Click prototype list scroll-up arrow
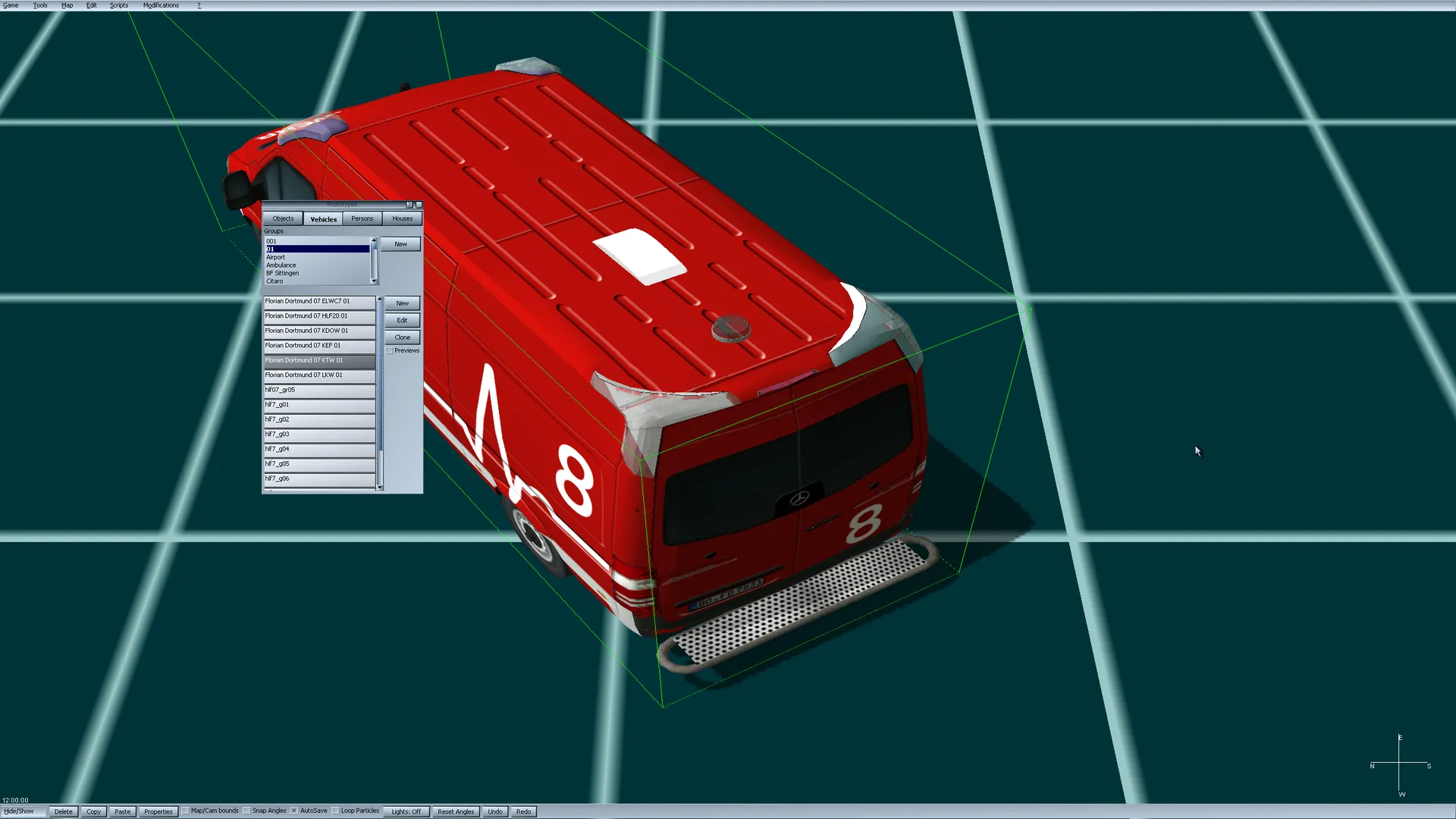This screenshot has height=819, width=1456. pos(380,299)
